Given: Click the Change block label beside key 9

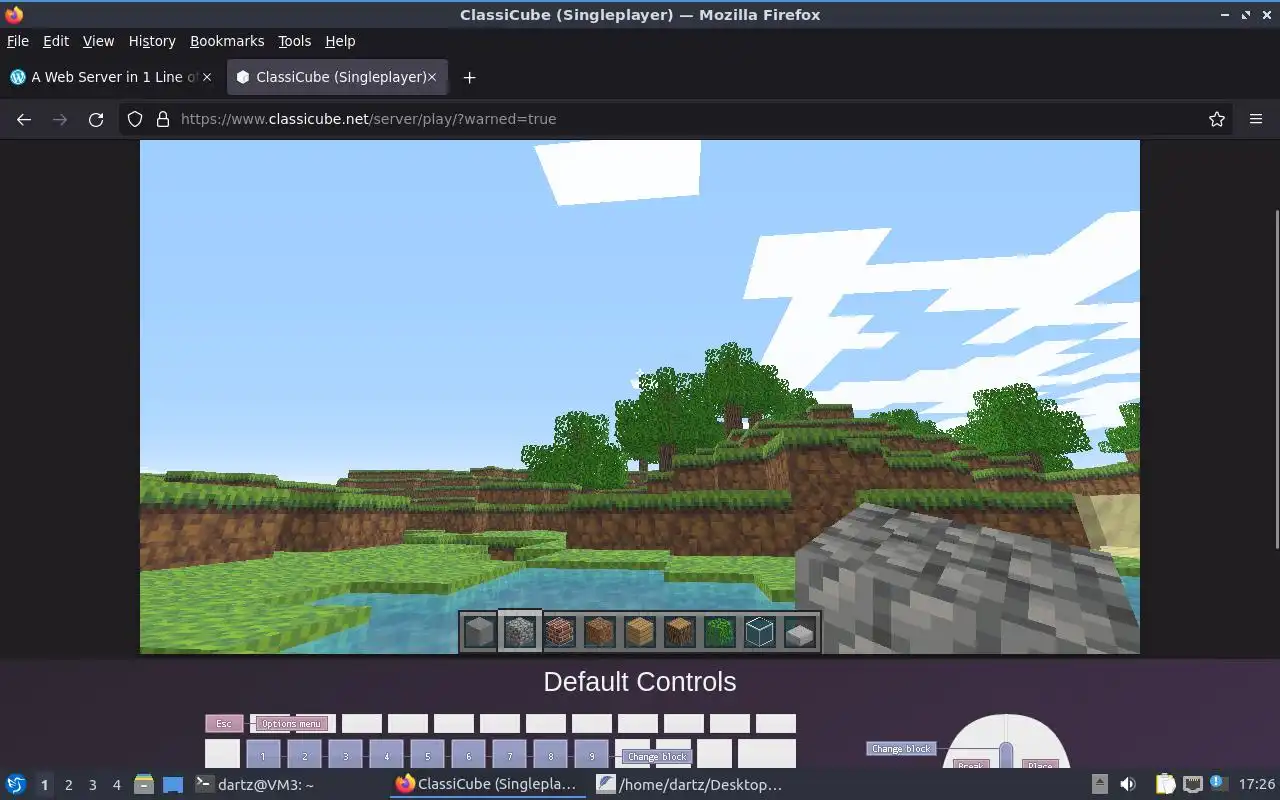Looking at the screenshot, I should [x=657, y=757].
